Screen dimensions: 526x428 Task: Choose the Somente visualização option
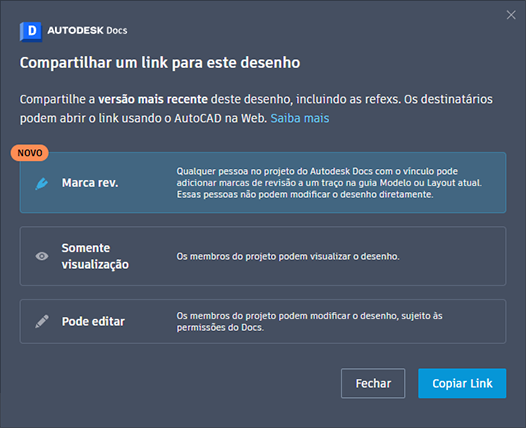[x=263, y=256]
